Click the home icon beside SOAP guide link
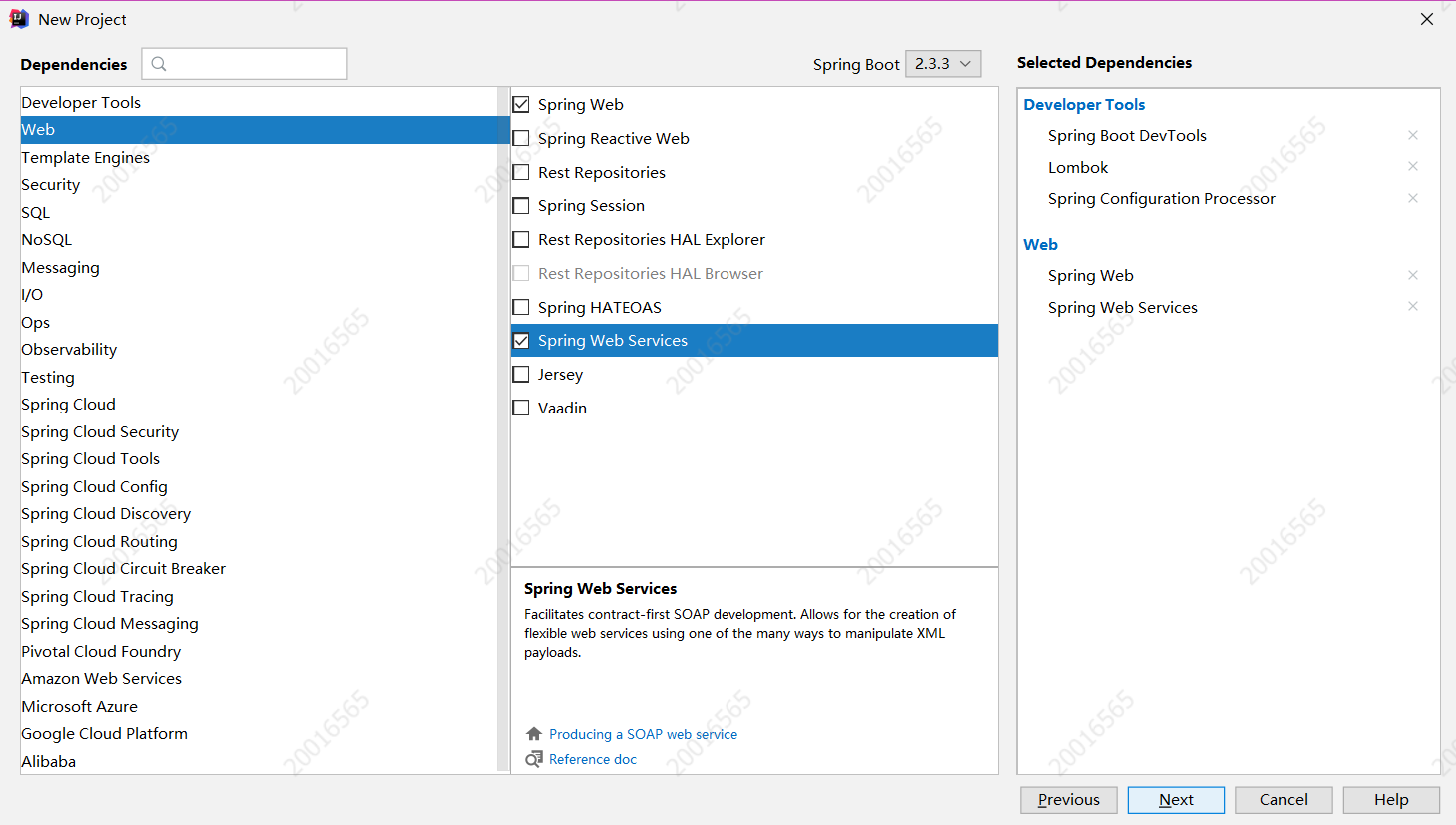Viewport: 1456px width, 825px height. 534,733
